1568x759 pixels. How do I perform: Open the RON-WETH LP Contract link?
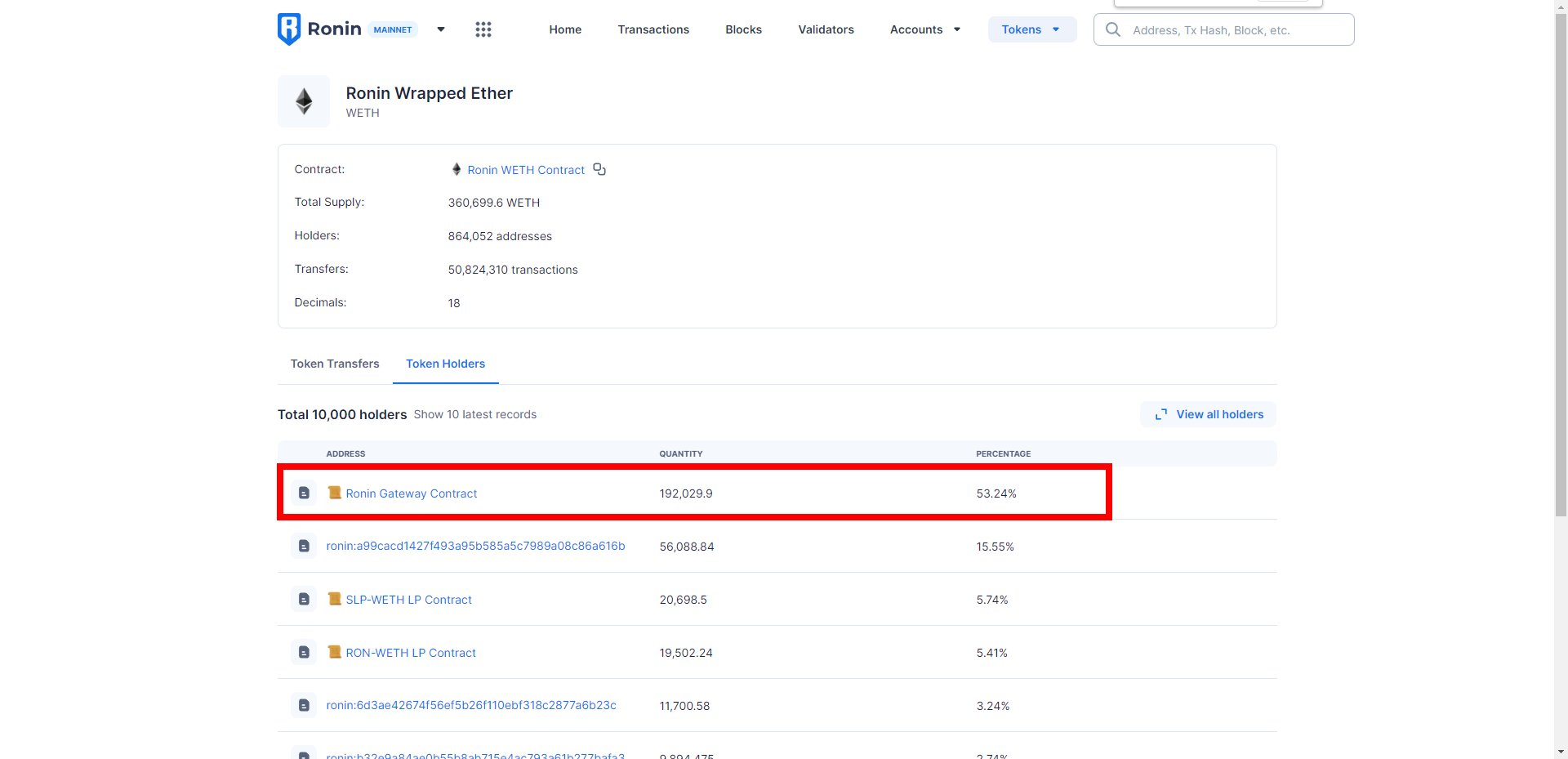[411, 653]
